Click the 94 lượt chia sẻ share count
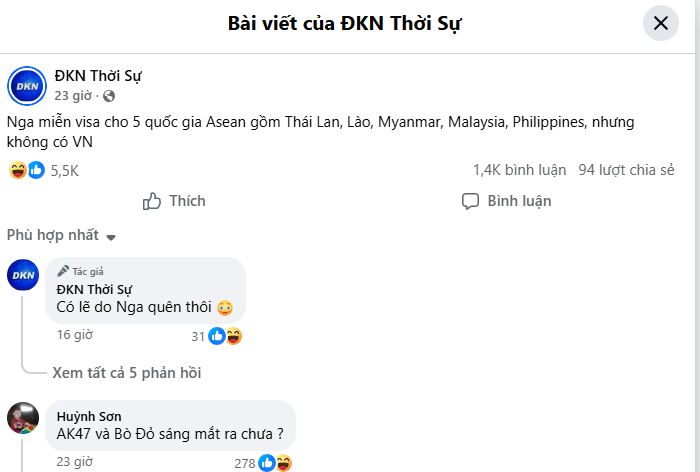700x472 pixels. 626,170
